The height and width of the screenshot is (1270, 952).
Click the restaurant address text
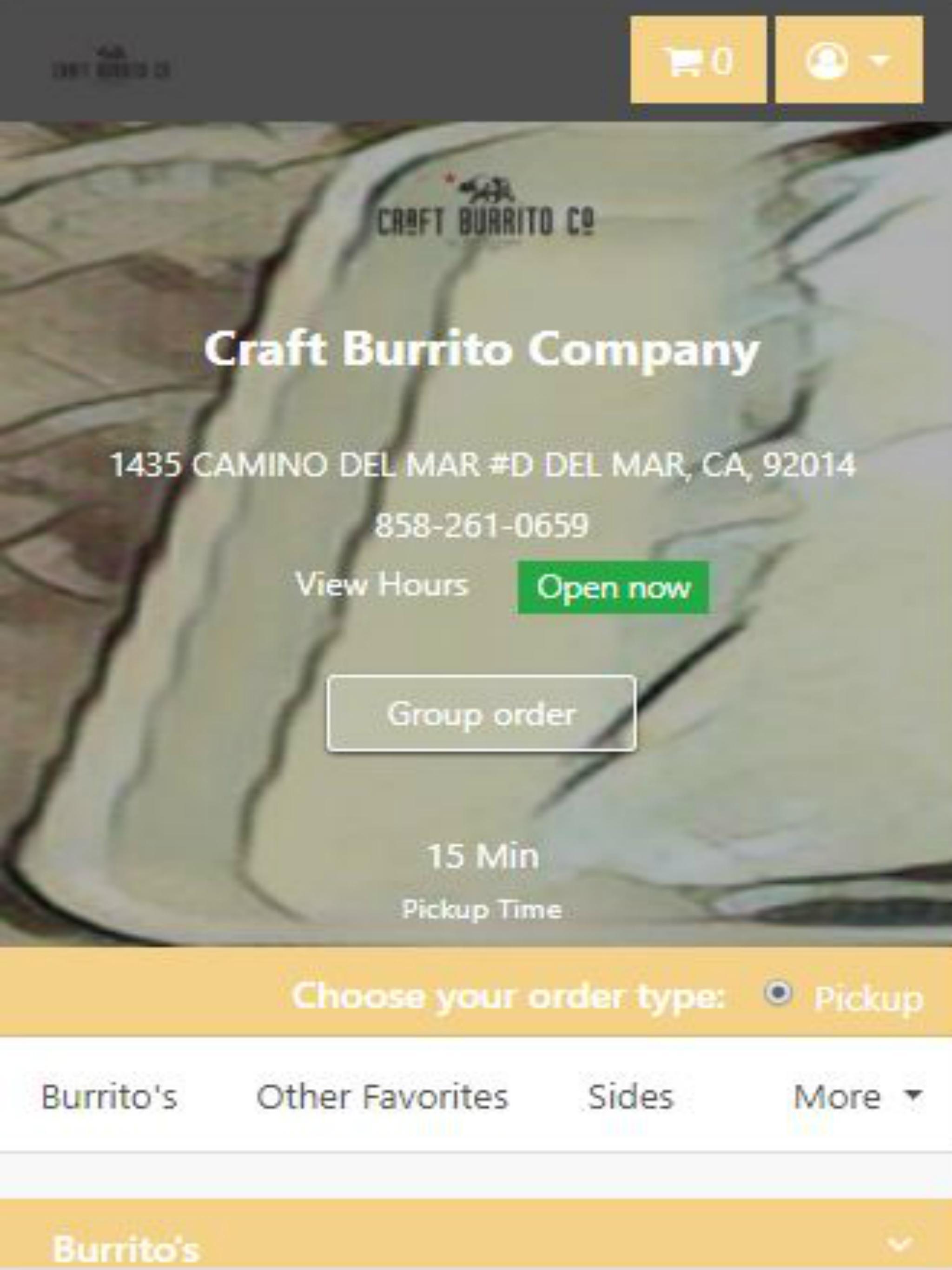pos(483,464)
